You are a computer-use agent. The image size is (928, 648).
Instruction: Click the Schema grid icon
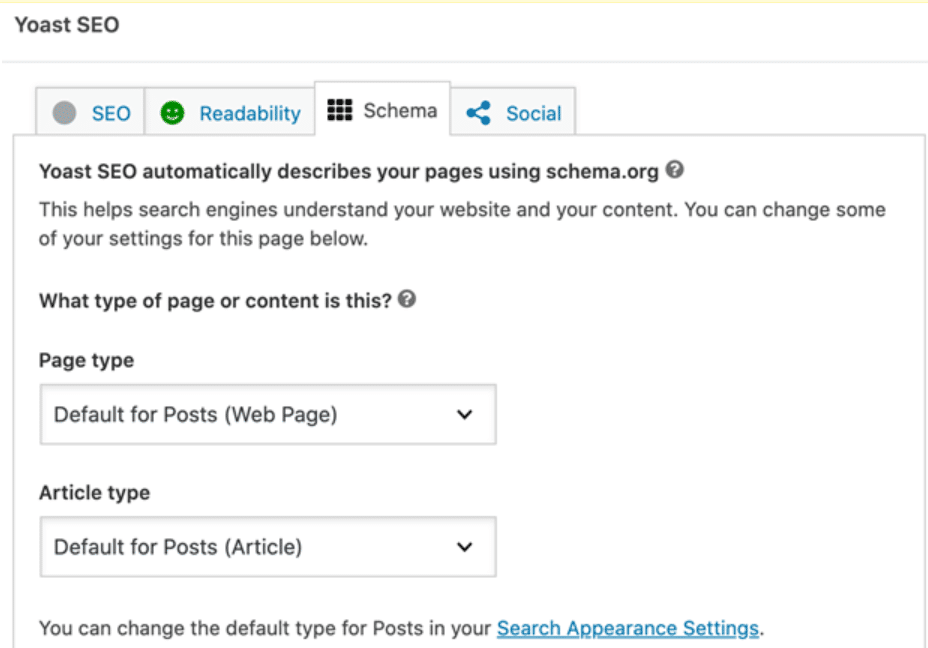tap(340, 110)
